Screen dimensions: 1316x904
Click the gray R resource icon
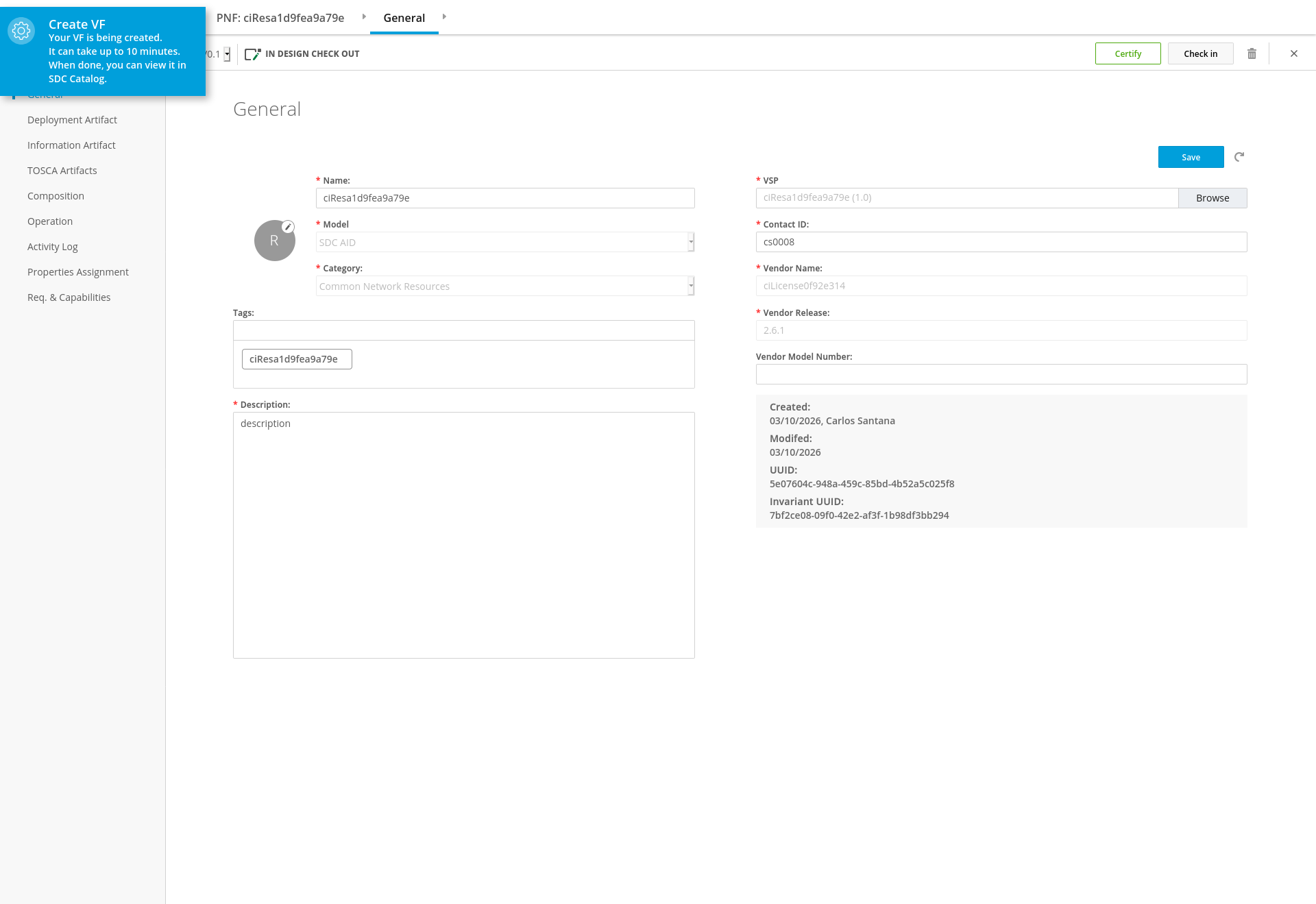[274, 241]
